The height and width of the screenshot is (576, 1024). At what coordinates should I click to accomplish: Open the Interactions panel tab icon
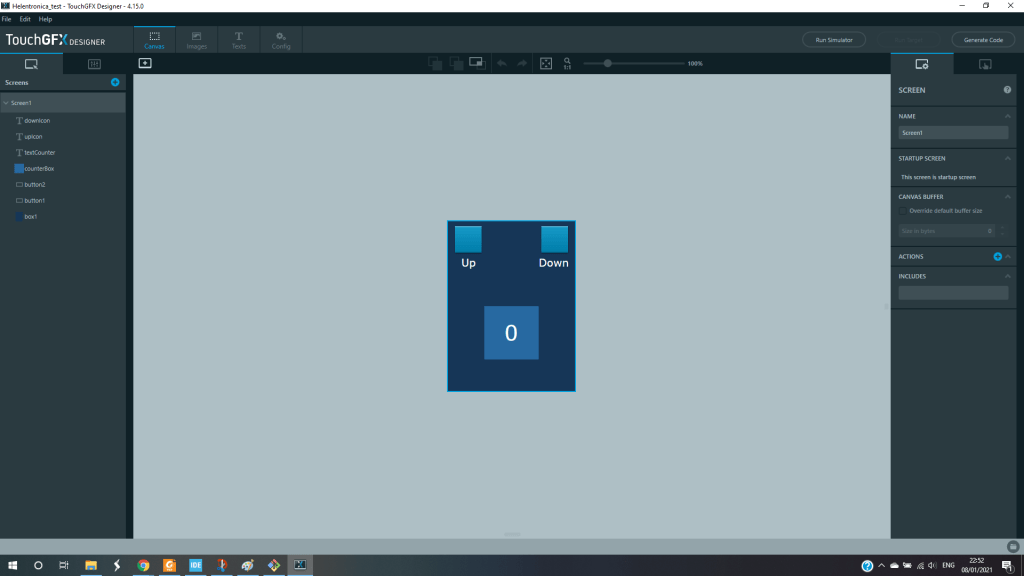(984, 64)
